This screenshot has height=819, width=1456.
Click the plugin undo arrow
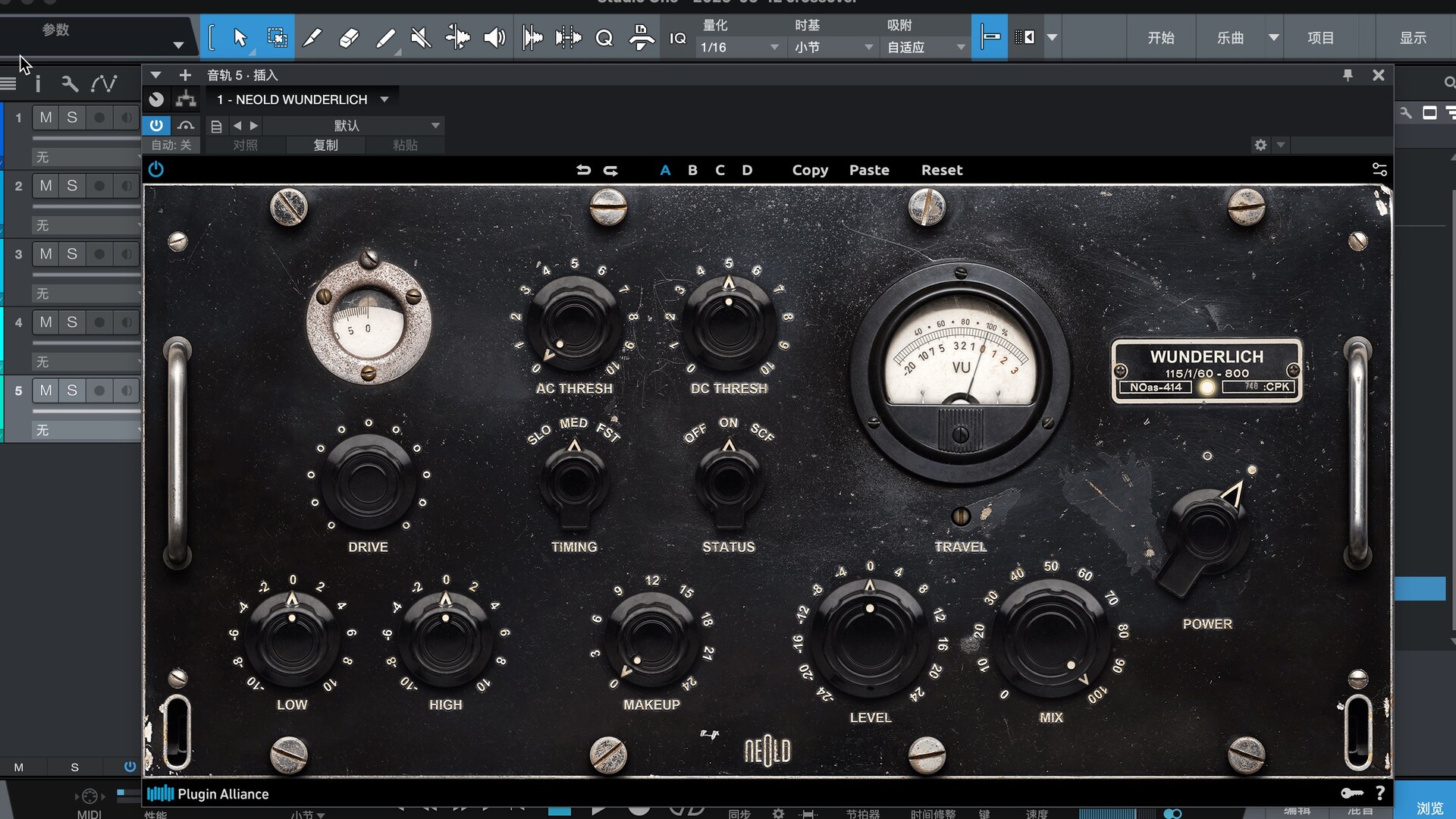click(x=583, y=170)
